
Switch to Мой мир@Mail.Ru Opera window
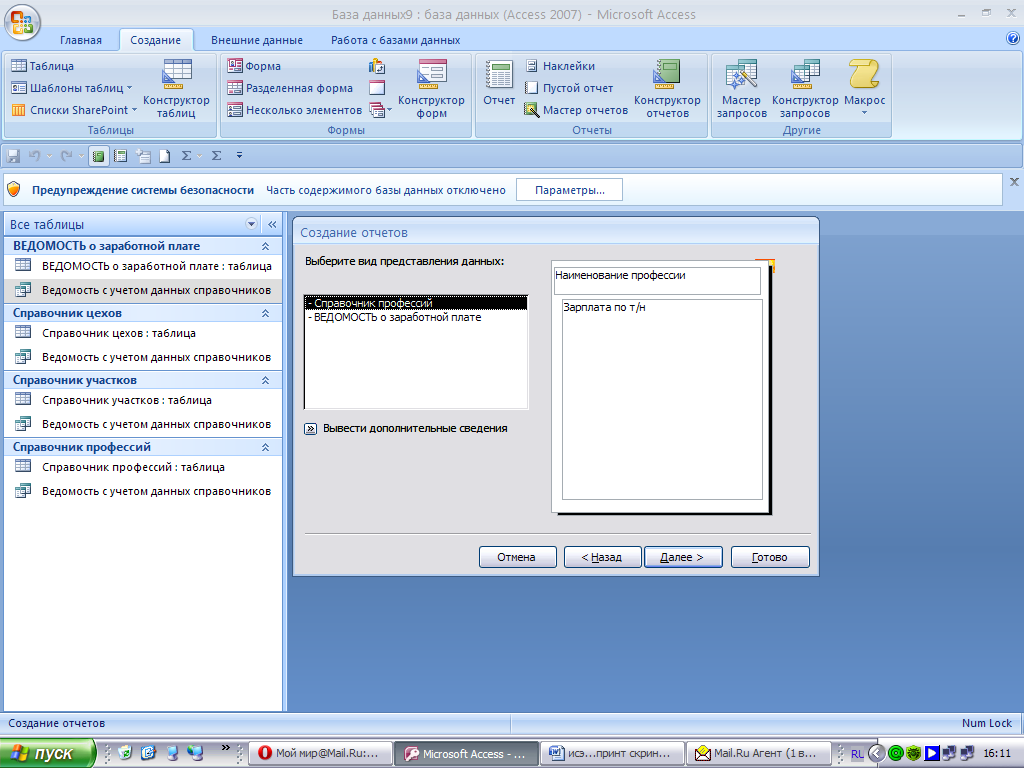(321, 754)
